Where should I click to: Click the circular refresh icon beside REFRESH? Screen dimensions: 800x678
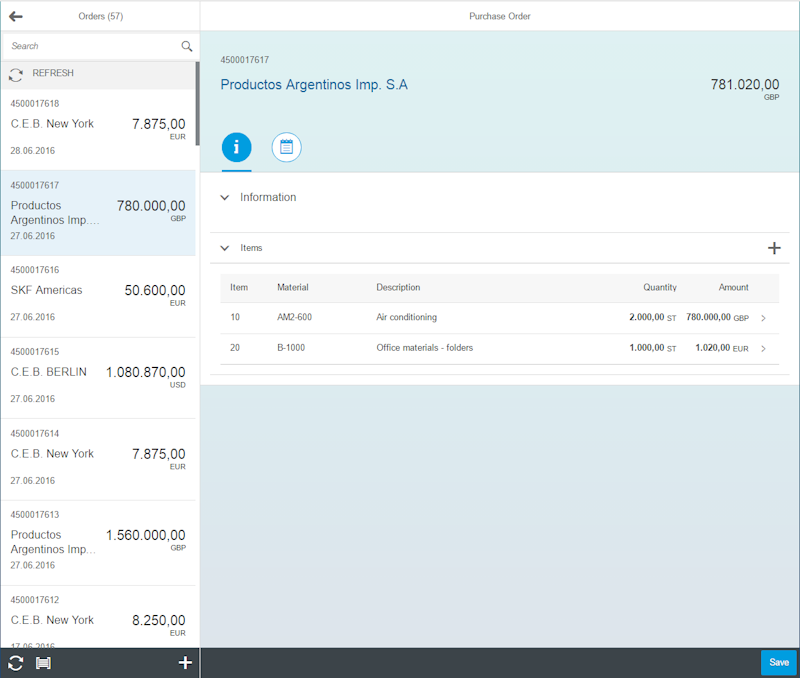coord(16,73)
